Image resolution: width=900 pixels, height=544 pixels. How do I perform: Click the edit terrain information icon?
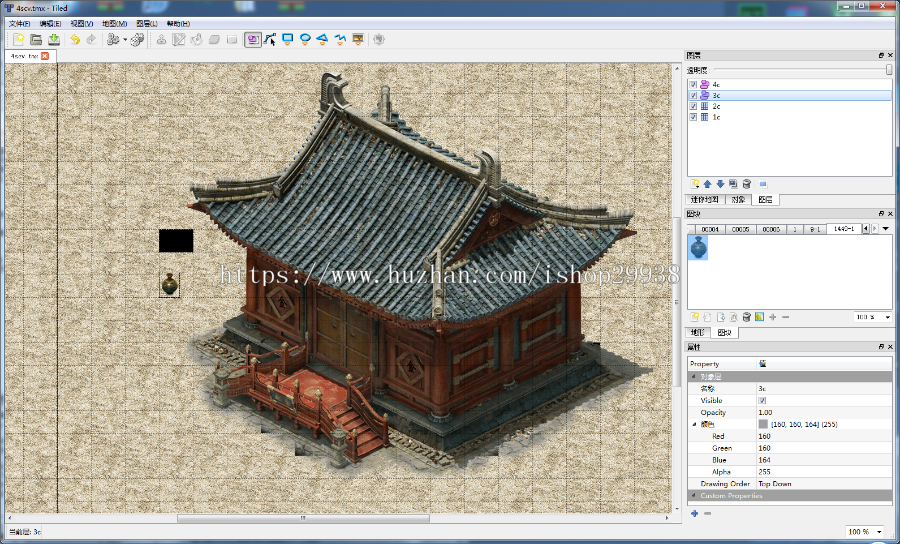point(759,317)
